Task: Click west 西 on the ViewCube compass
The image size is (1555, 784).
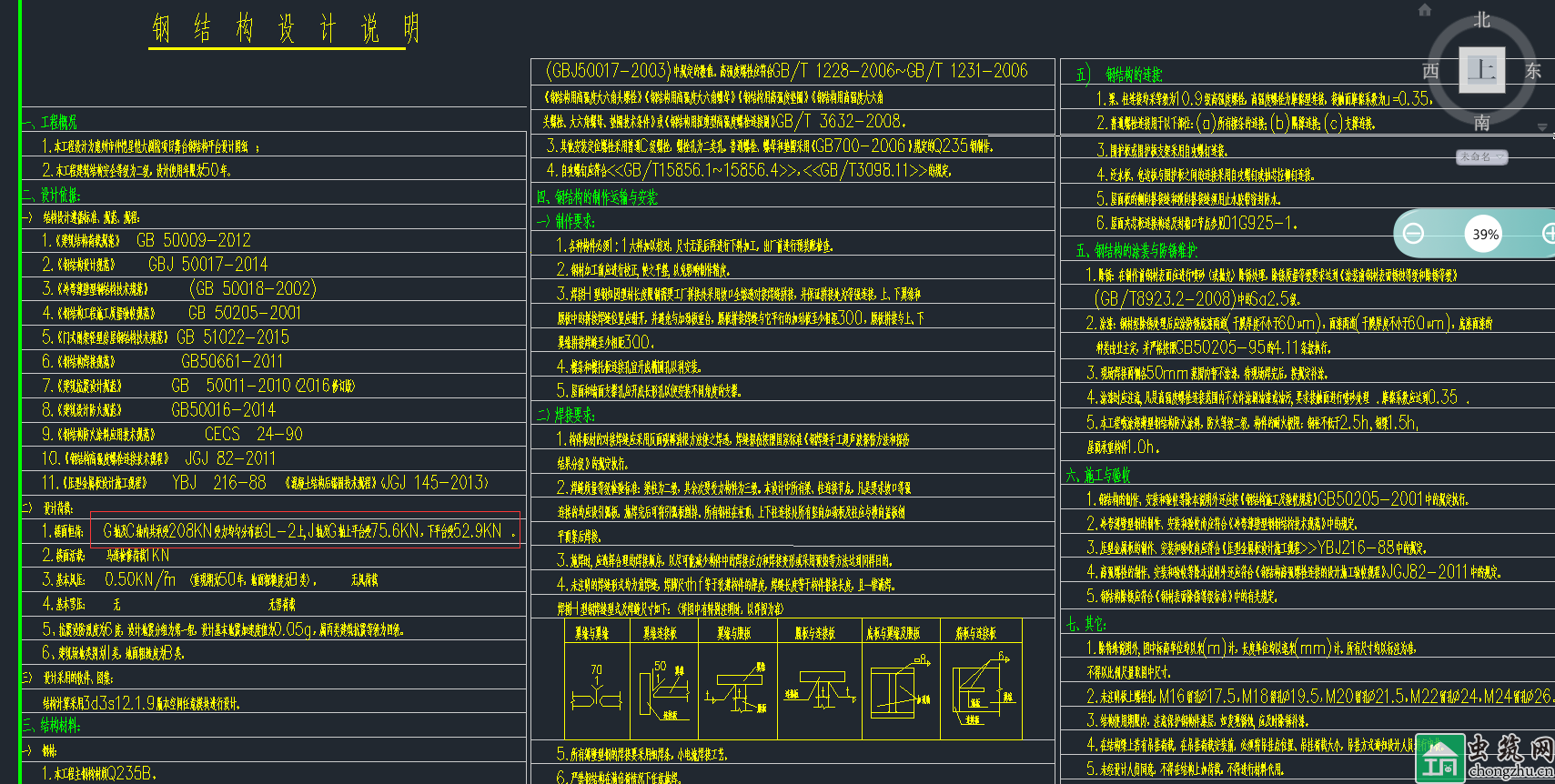Action: click(1430, 71)
